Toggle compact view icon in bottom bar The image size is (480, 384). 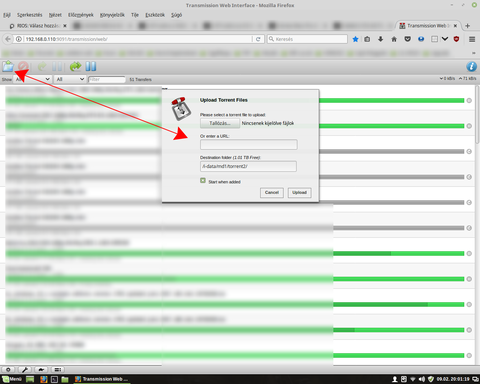[x=58, y=369]
